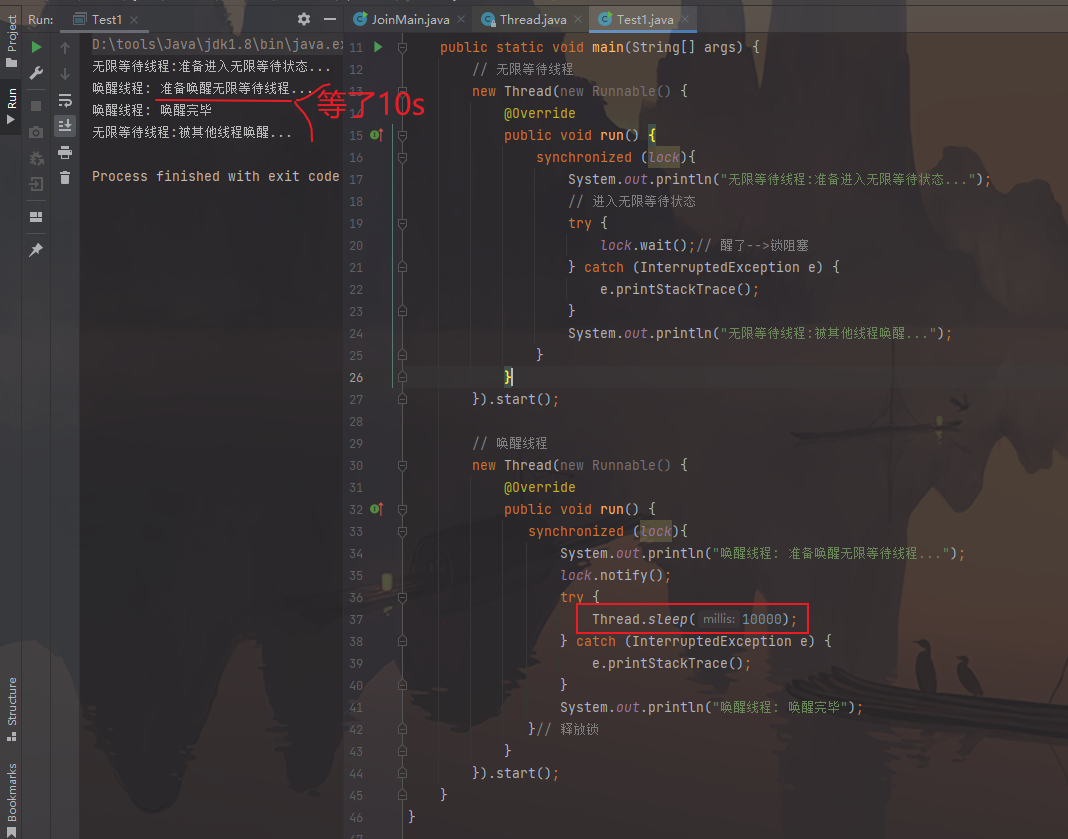Click the pin tab icon

pos(36,249)
